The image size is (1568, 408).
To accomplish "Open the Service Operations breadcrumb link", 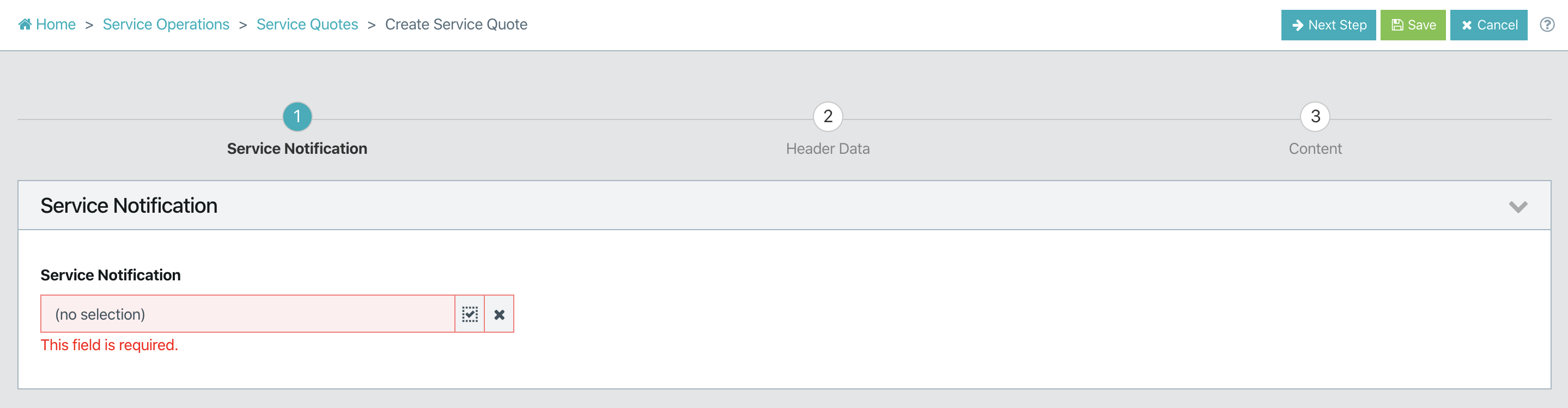I will point(166,25).
